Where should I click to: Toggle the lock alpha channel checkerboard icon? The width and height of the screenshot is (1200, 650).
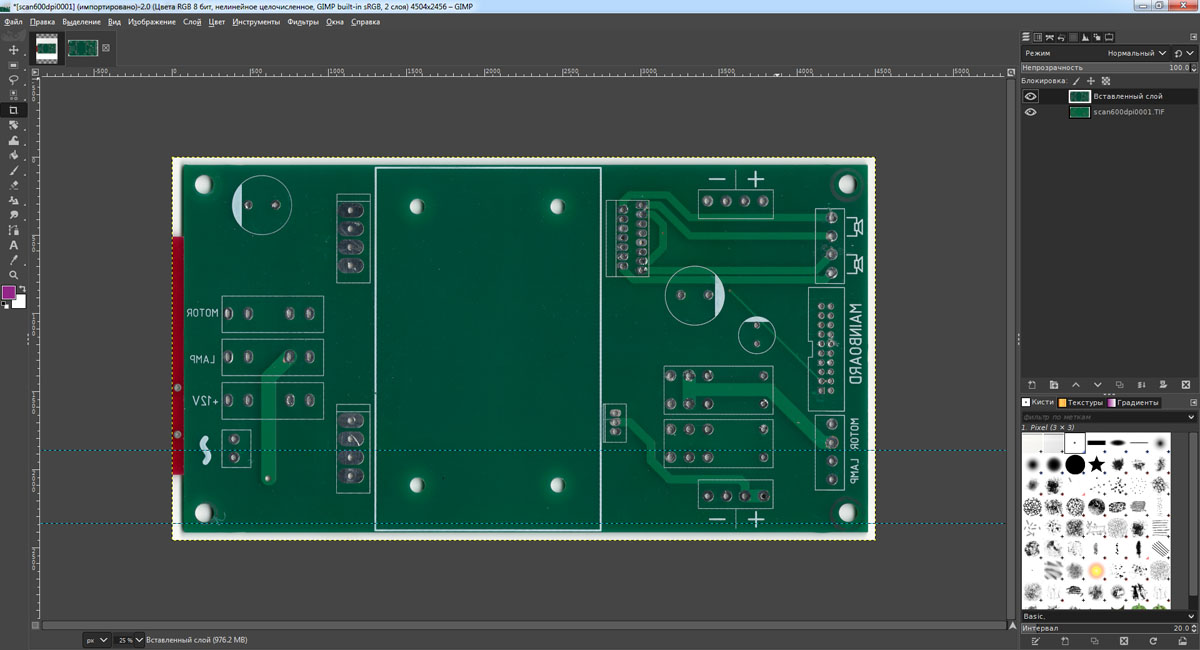pyautogui.click(x=1106, y=81)
